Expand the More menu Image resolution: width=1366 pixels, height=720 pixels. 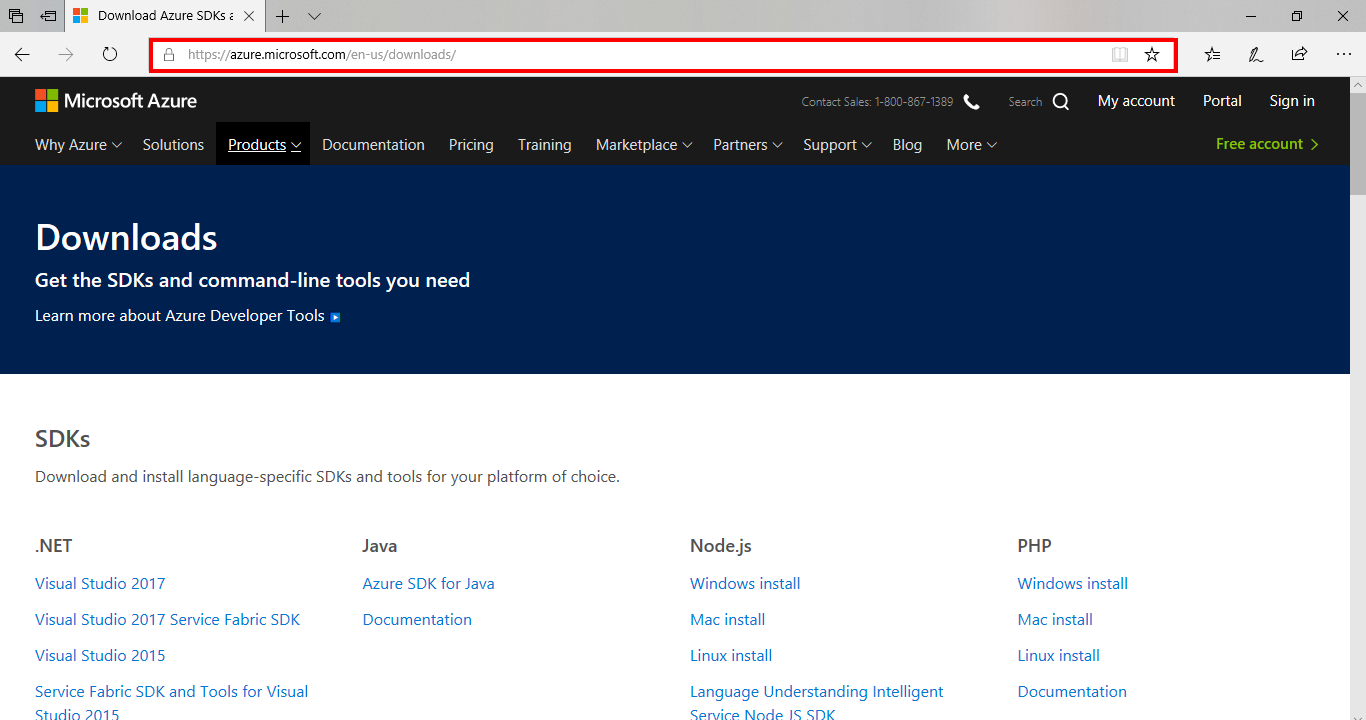point(972,145)
